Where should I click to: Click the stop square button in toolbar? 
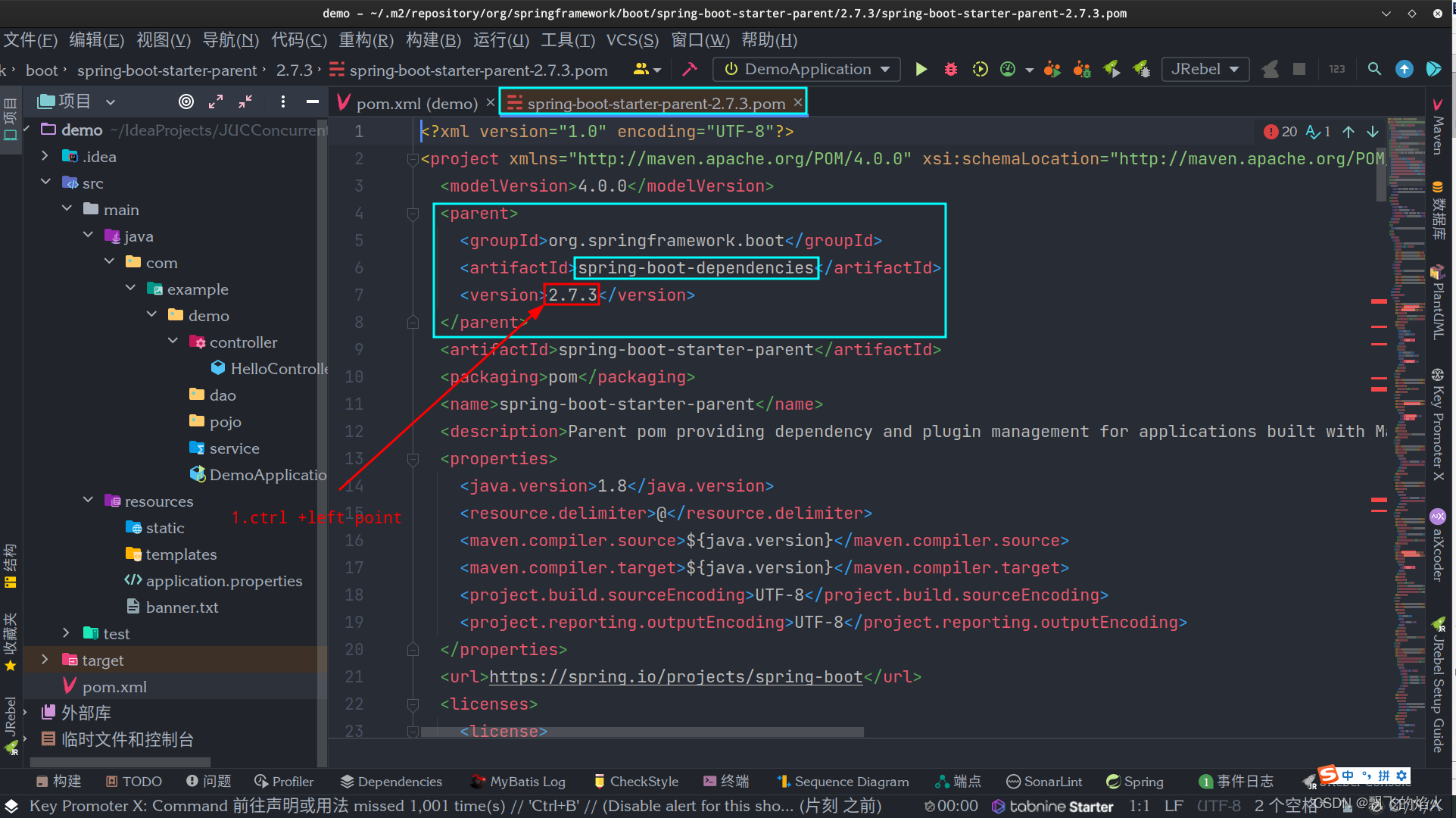coord(1299,70)
